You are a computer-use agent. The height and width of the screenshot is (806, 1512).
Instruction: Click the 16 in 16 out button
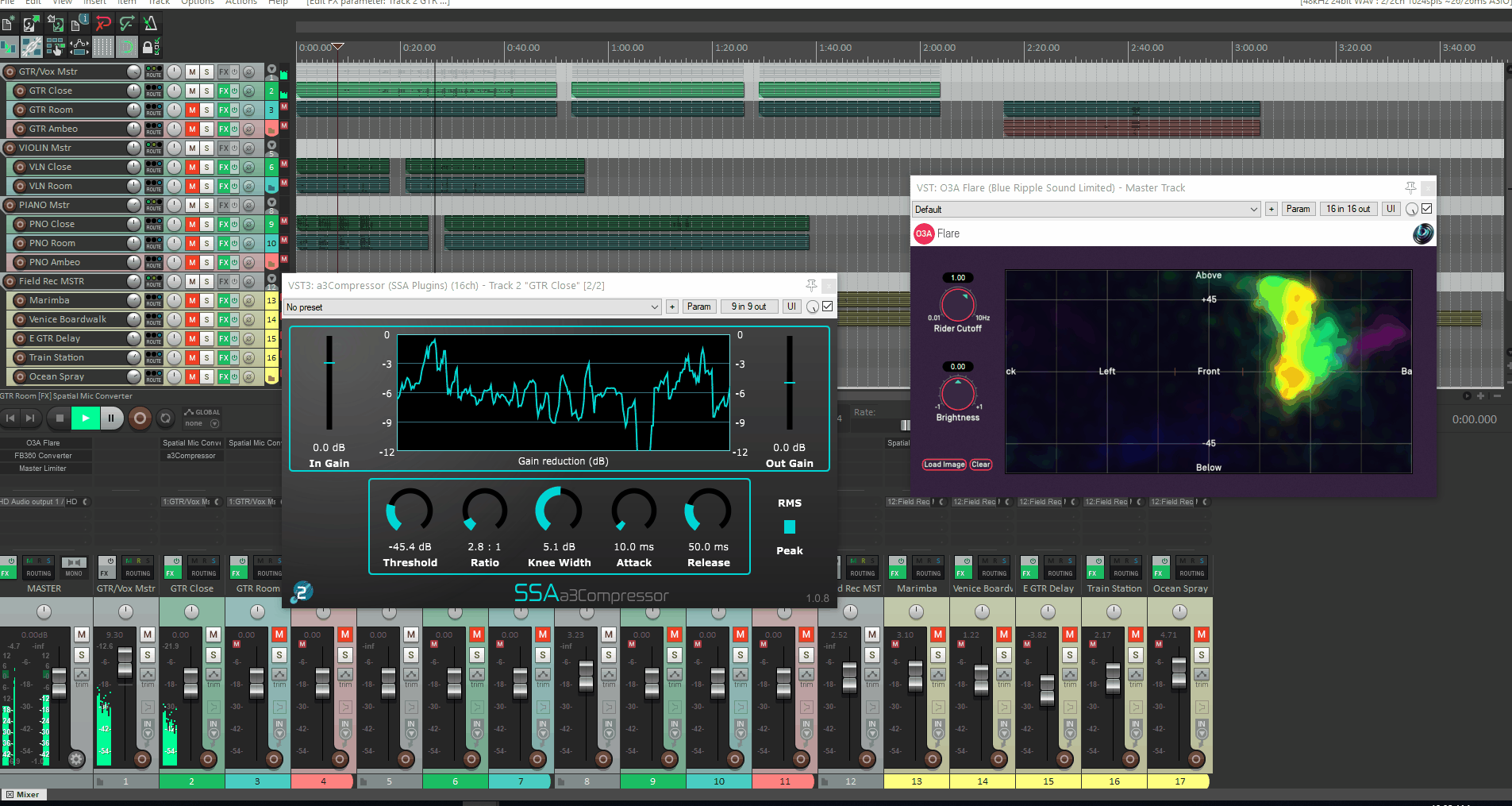pyautogui.click(x=1348, y=209)
